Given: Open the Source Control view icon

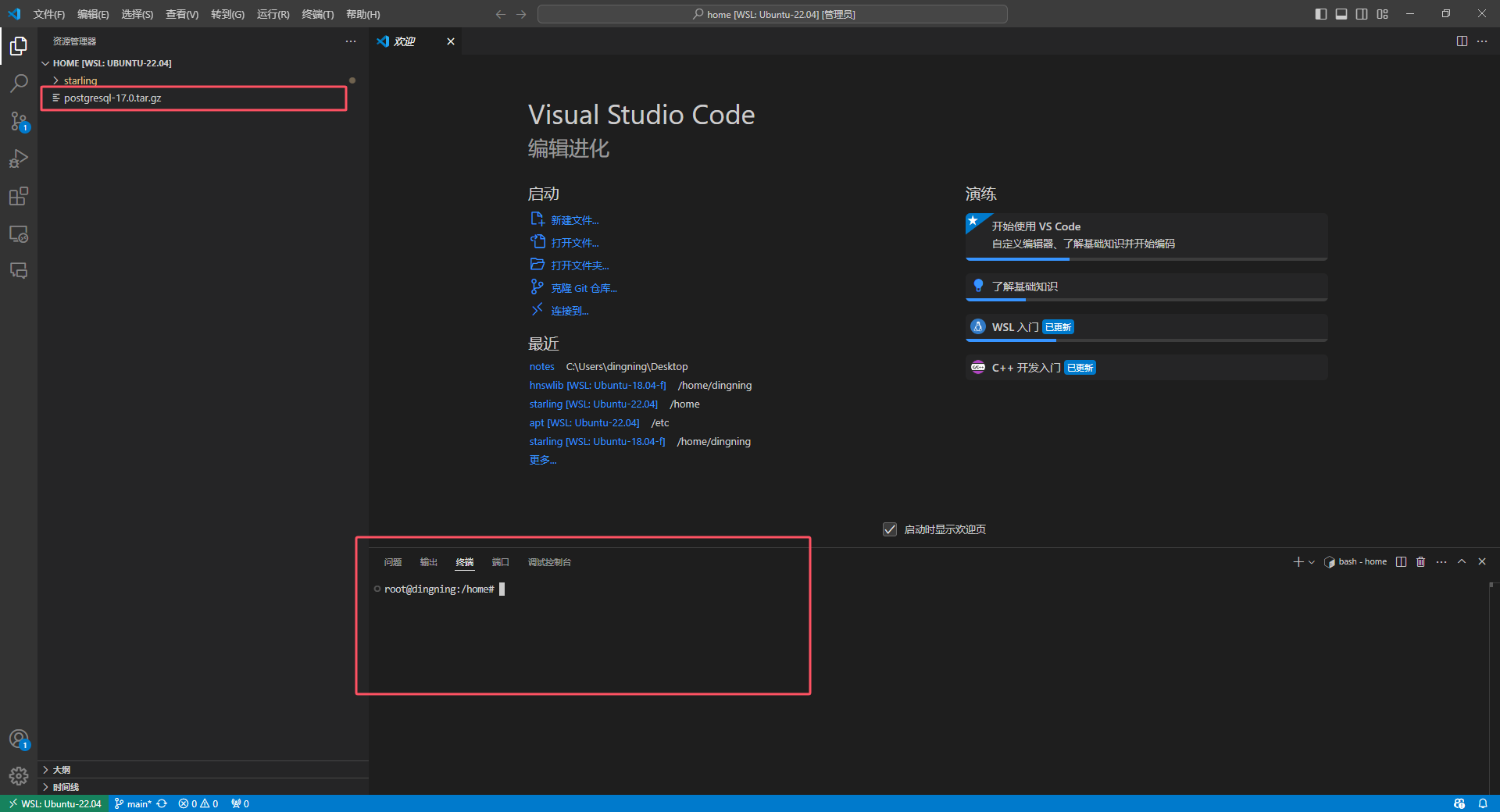Looking at the screenshot, I should coord(19,121).
